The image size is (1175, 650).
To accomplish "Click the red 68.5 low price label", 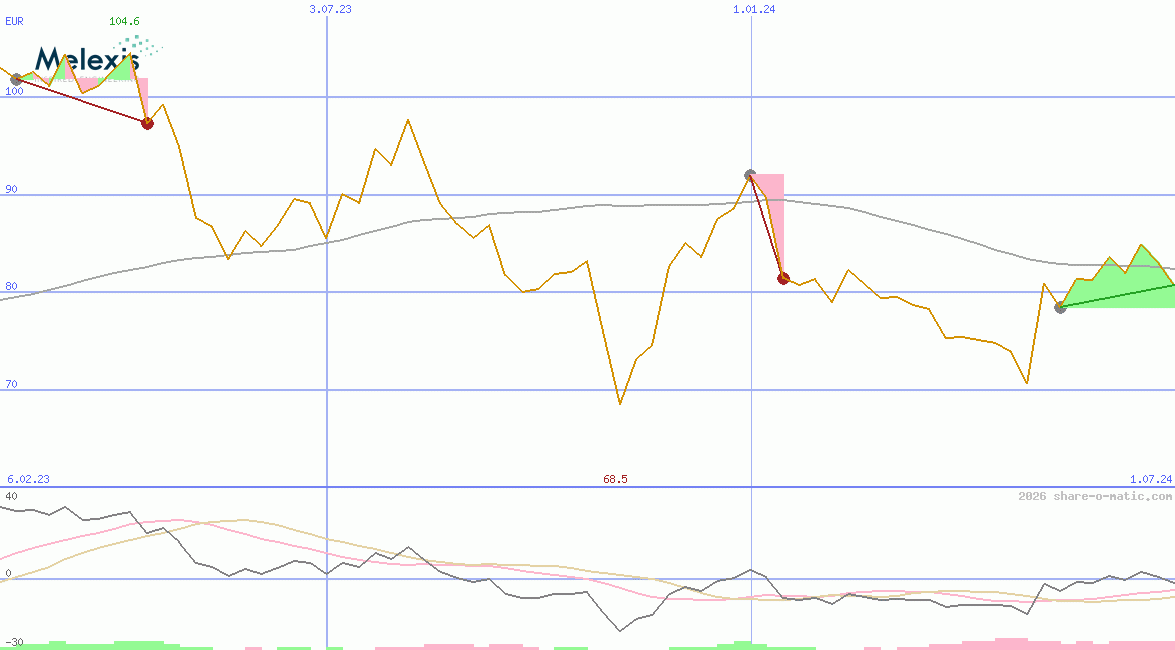I will click(x=615, y=479).
